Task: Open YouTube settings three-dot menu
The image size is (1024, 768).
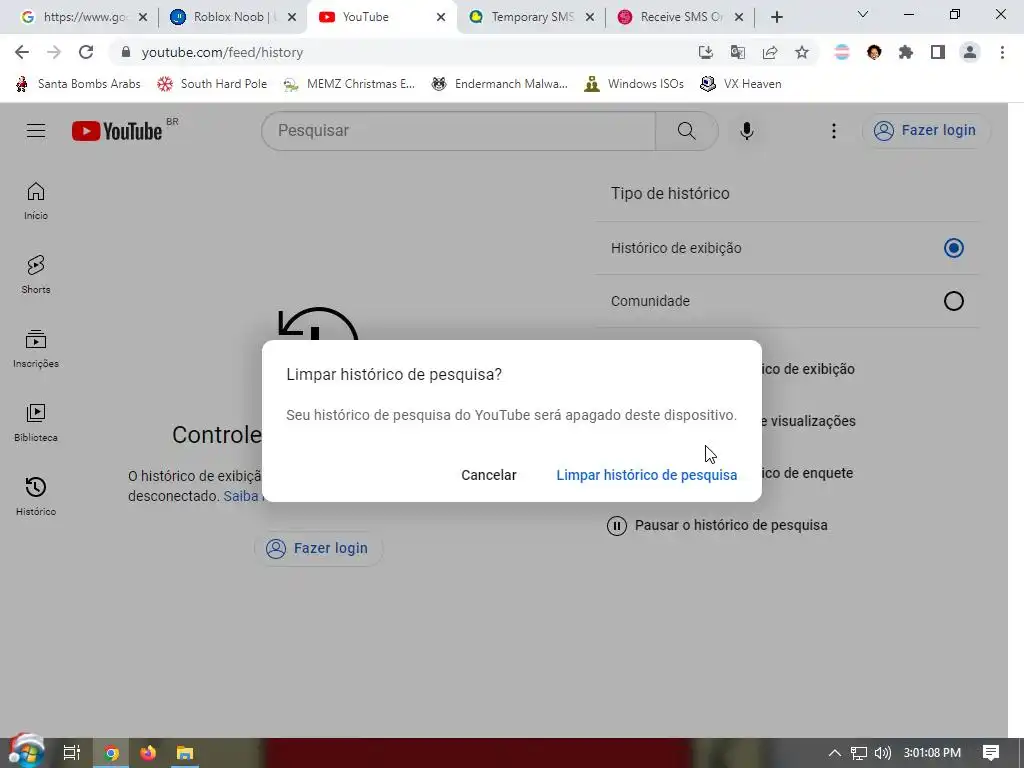Action: click(x=833, y=131)
